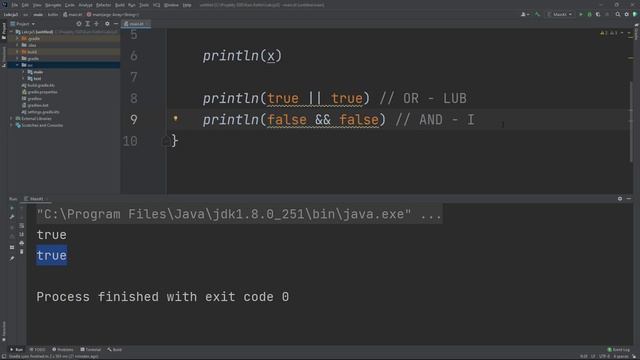Open the View menu
Viewport: 640px width, 360px height.
(x=37, y=5)
